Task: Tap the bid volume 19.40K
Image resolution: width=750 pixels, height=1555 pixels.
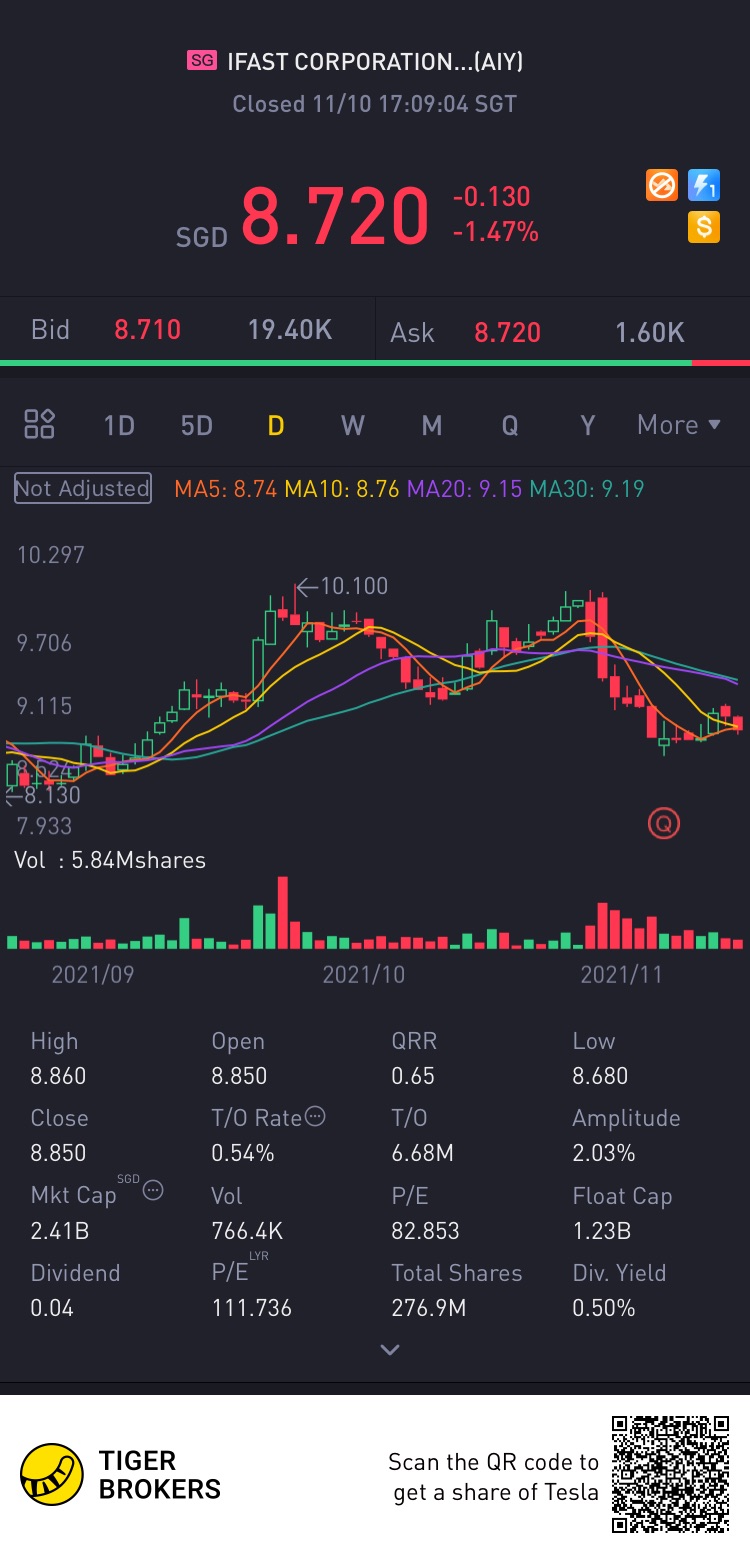Action: pos(290,330)
